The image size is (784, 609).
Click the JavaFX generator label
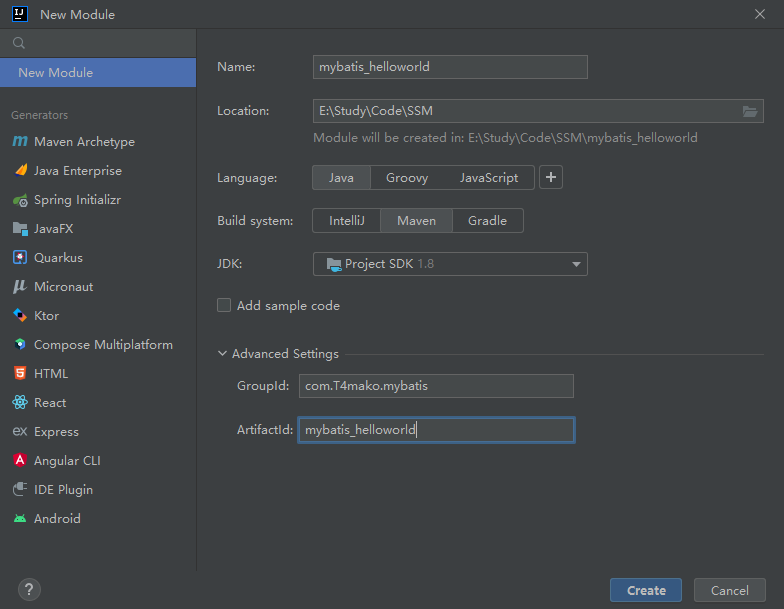(x=54, y=229)
